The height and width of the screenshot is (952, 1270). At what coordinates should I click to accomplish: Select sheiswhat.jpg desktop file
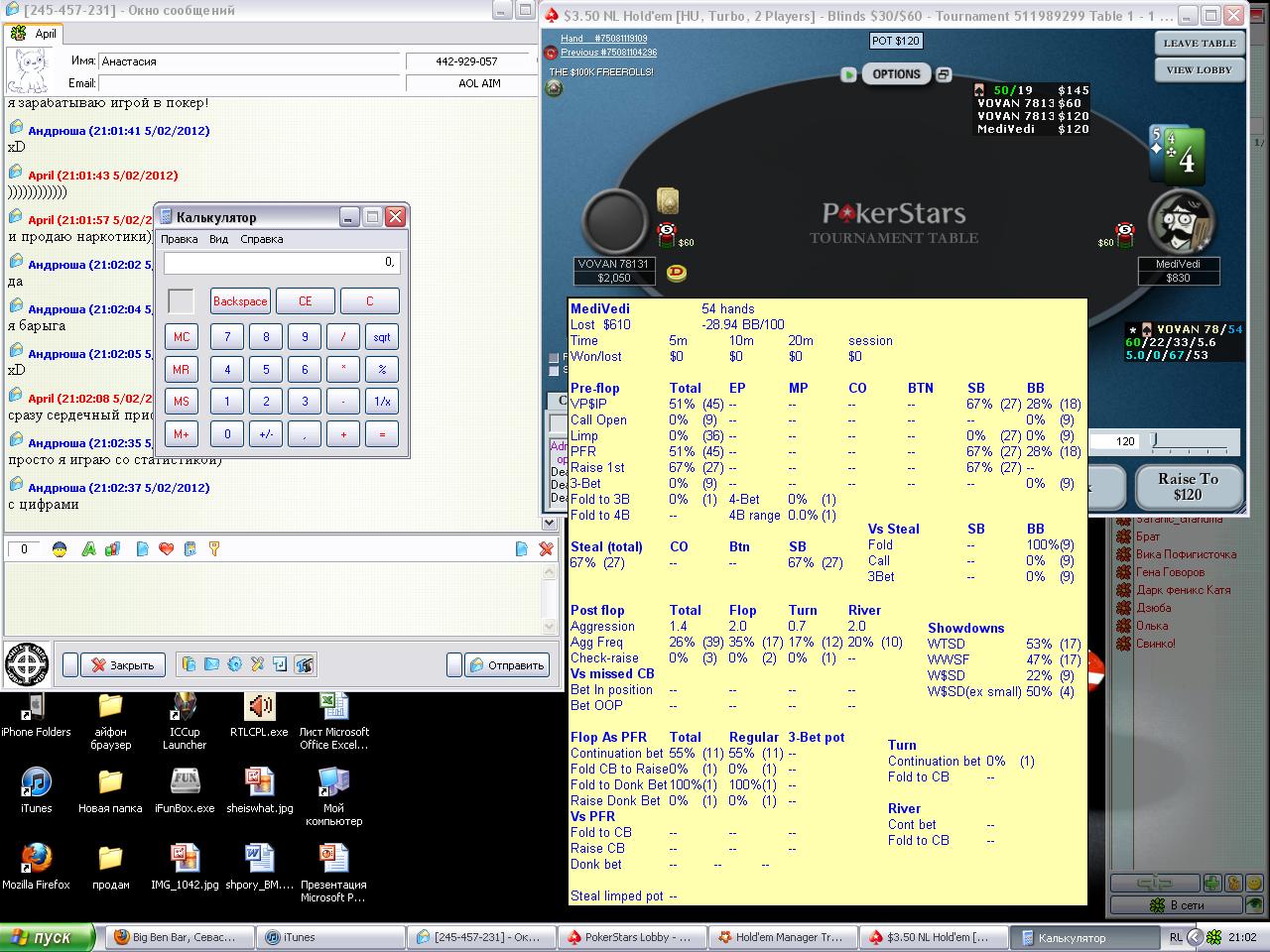pyautogui.click(x=259, y=789)
